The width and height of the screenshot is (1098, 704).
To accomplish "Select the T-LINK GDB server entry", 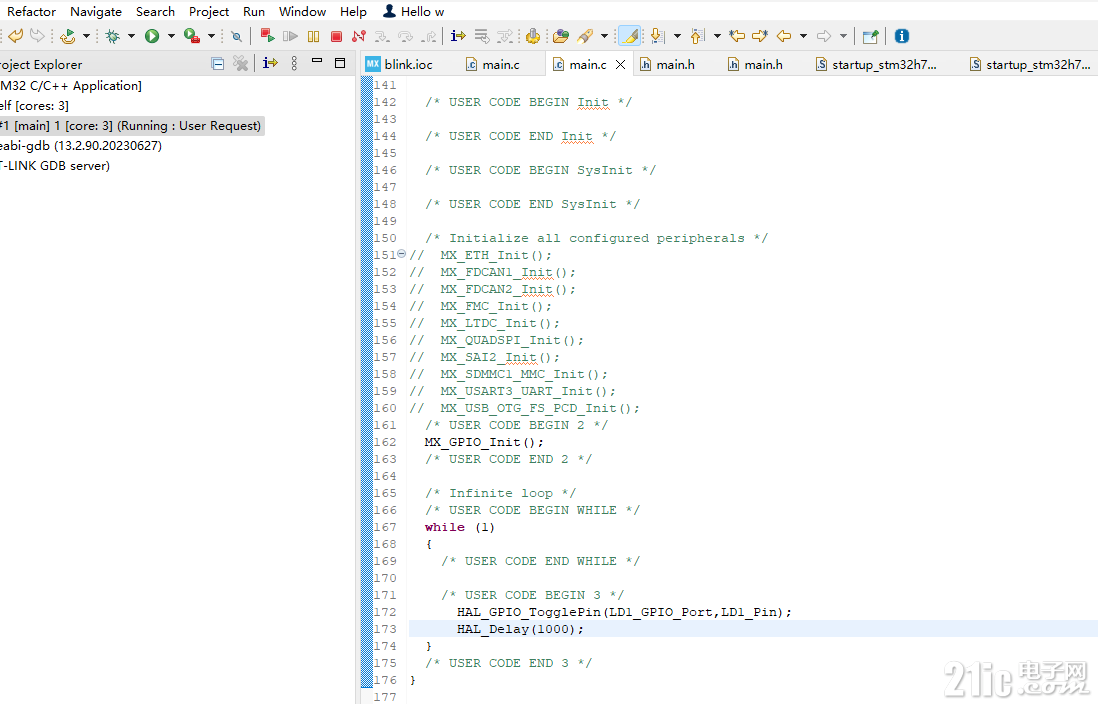I will pyautogui.click(x=55, y=166).
